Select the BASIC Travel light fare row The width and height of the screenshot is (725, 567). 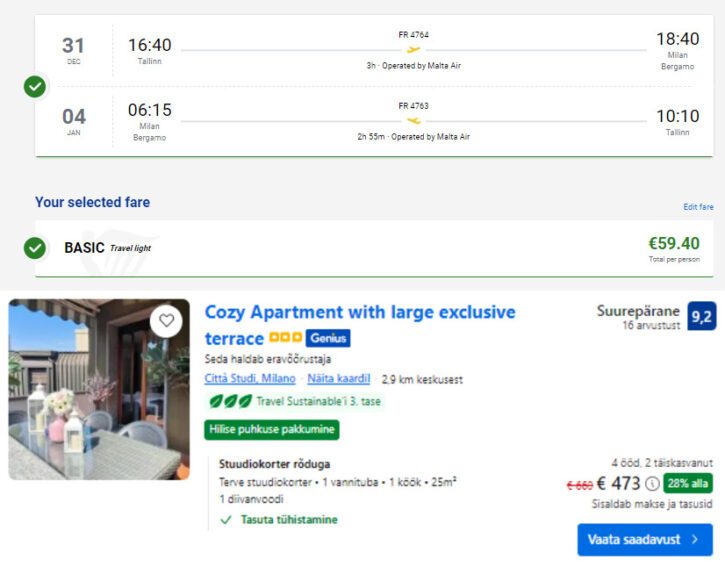(374, 248)
